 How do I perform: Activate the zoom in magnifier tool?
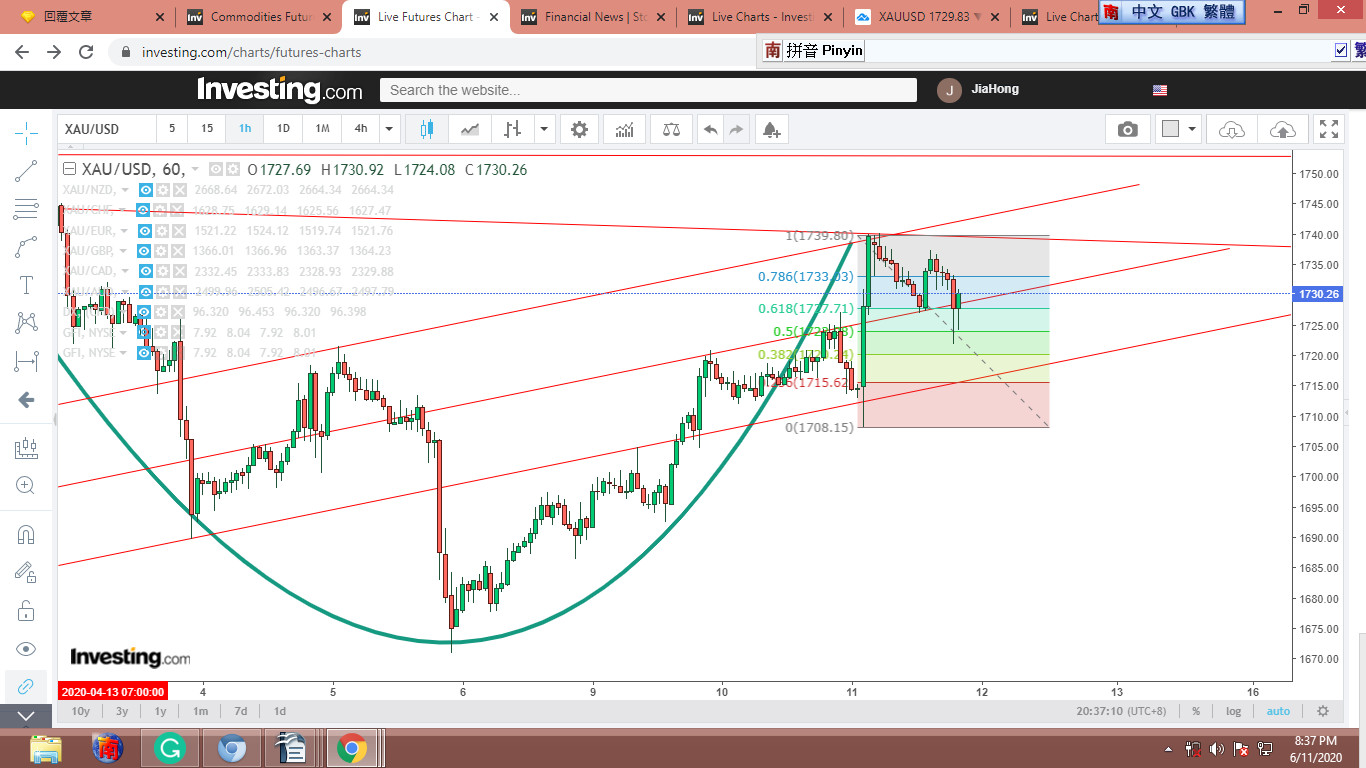coord(26,486)
